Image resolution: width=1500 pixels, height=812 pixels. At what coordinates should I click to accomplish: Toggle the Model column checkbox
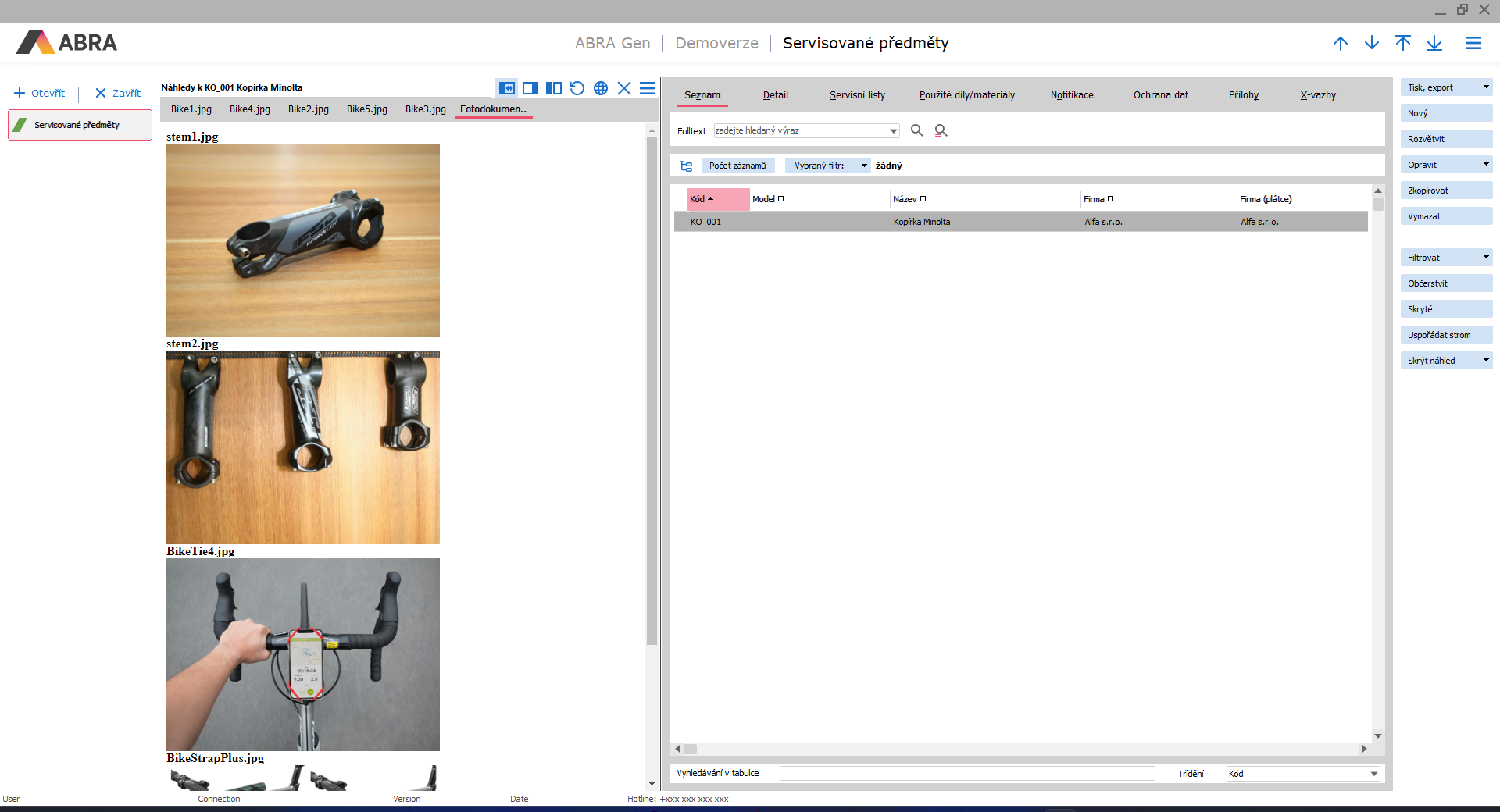780,199
